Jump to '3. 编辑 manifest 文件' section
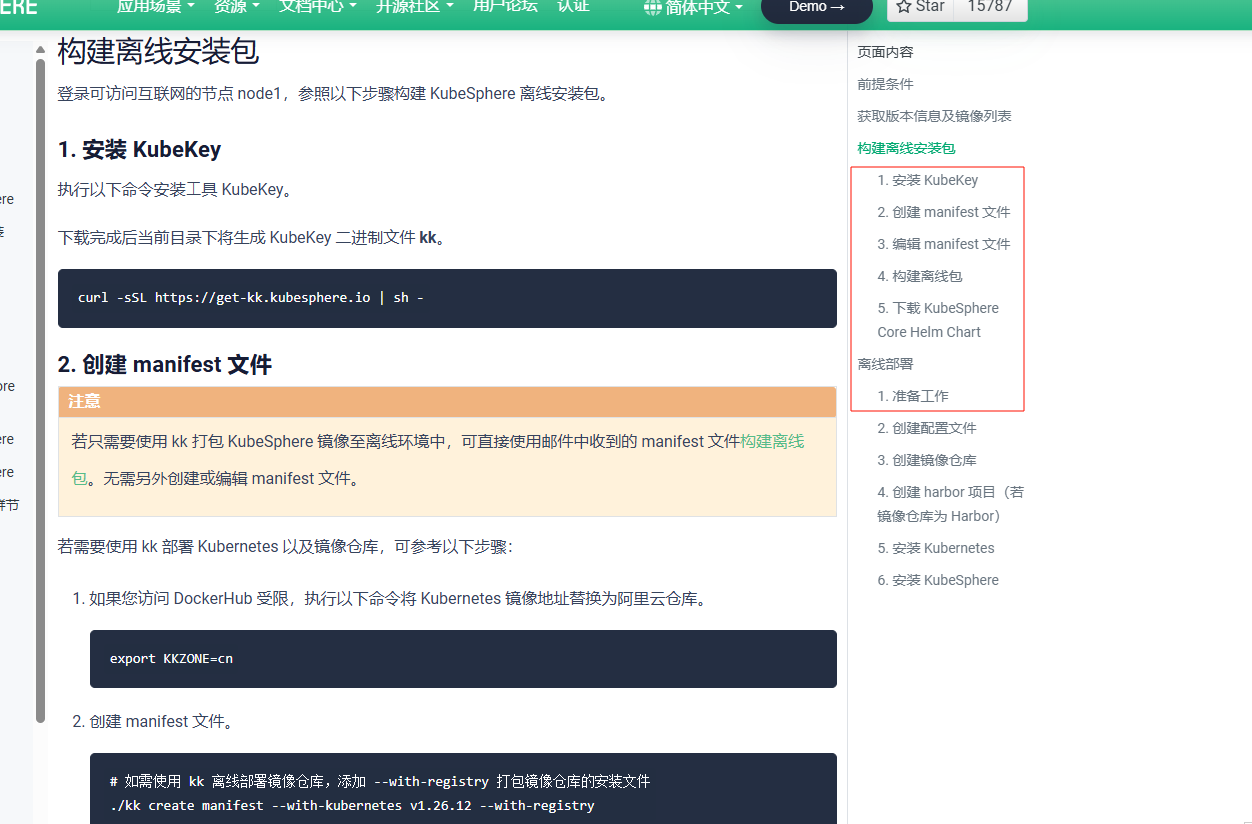The width and height of the screenshot is (1252, 824). tap(943, 244)
